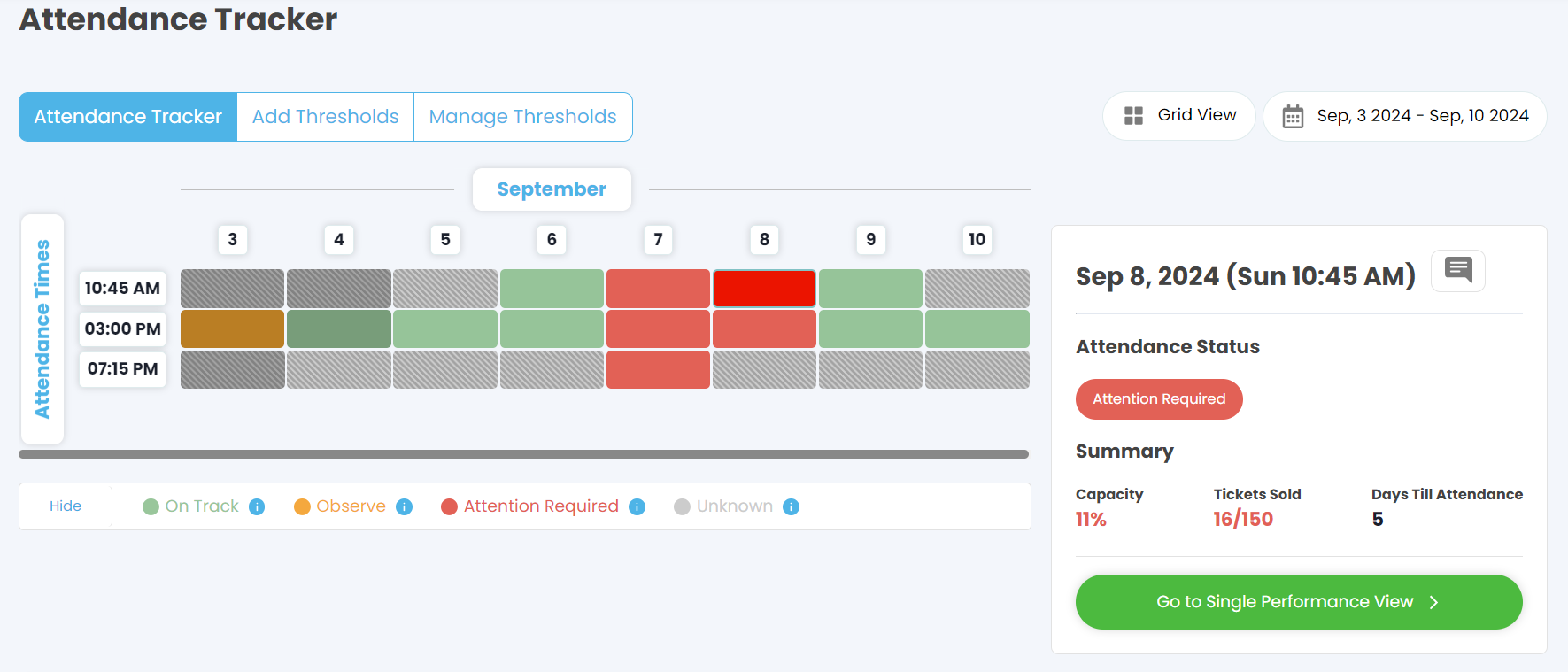Click the comment icon beside Sep 8 heading
Image resolution: width=1568 pixels, height=672 pixels.
pyautogui.click(x=1457, y=270)
